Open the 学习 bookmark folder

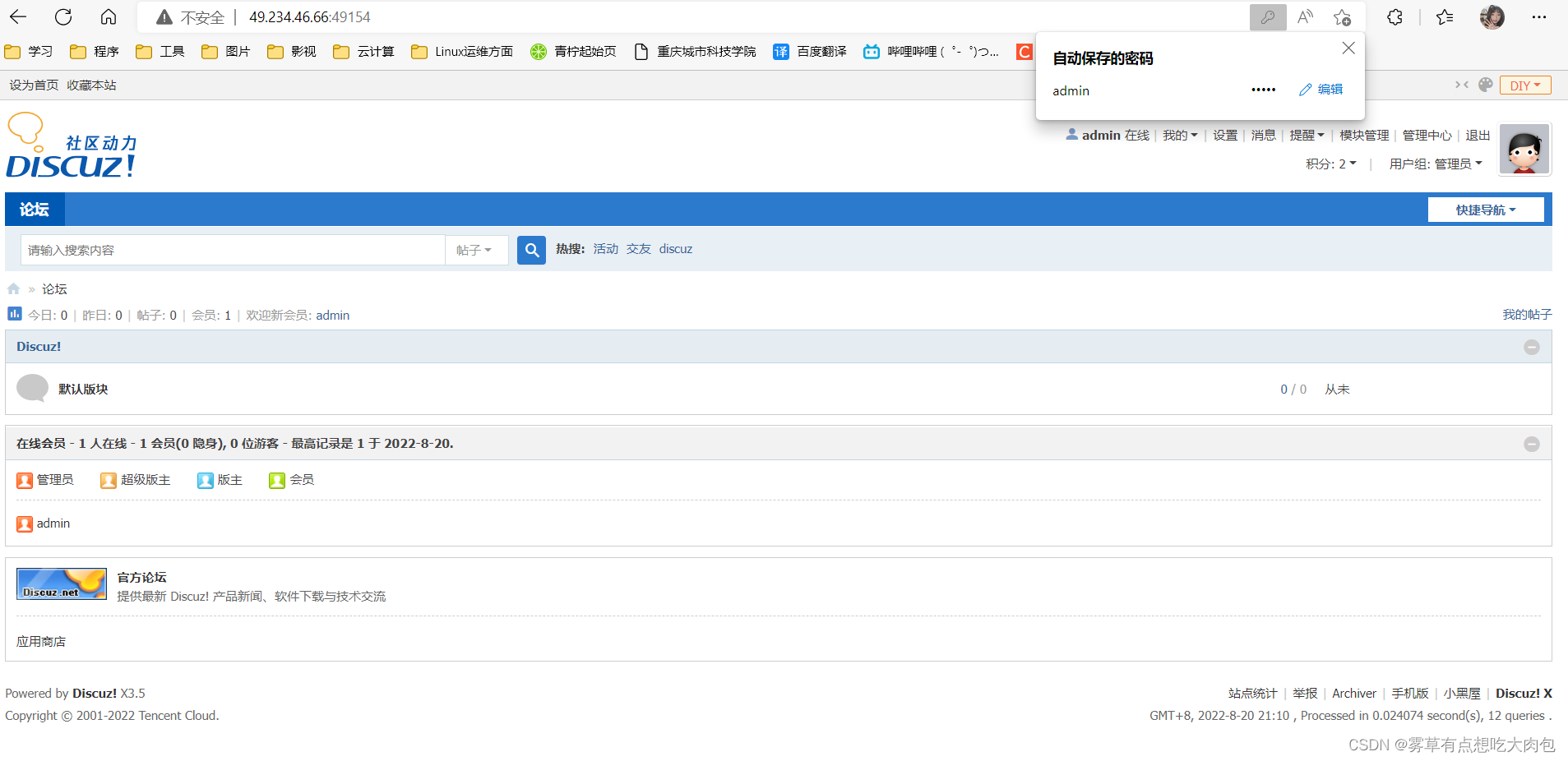[x=29, y=52]
